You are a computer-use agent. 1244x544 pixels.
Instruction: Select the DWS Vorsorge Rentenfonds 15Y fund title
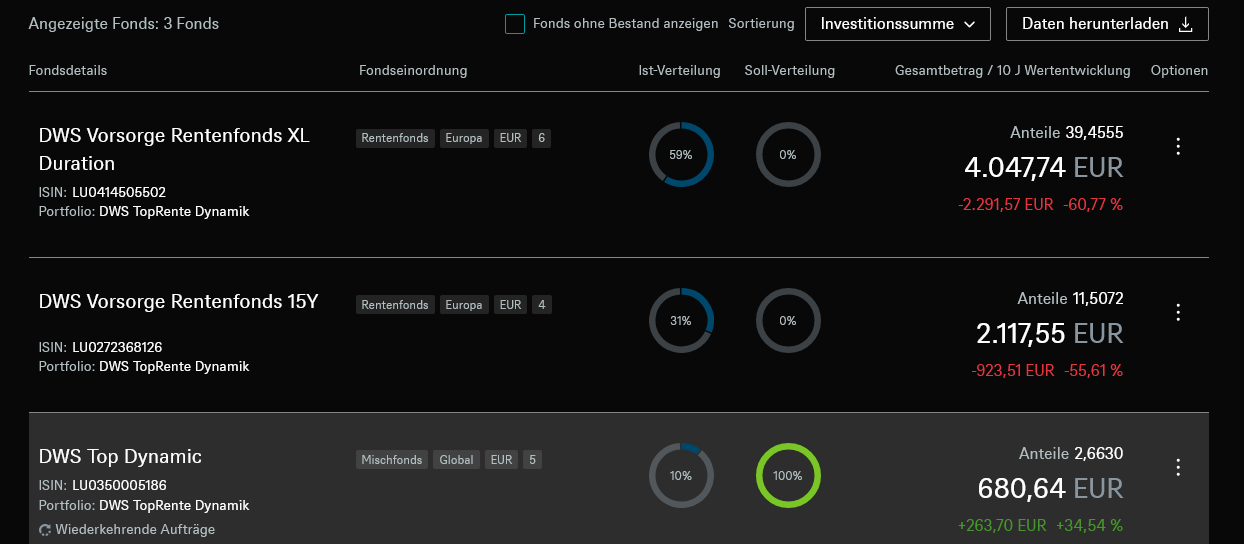pyautogui.click(x=178, y=301)
